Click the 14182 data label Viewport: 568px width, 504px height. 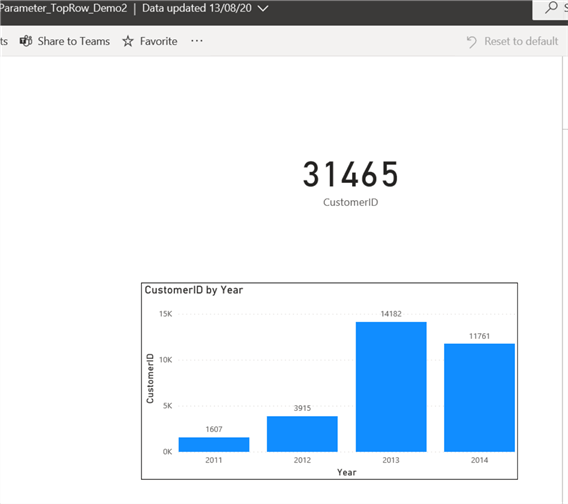click(391, 314)
